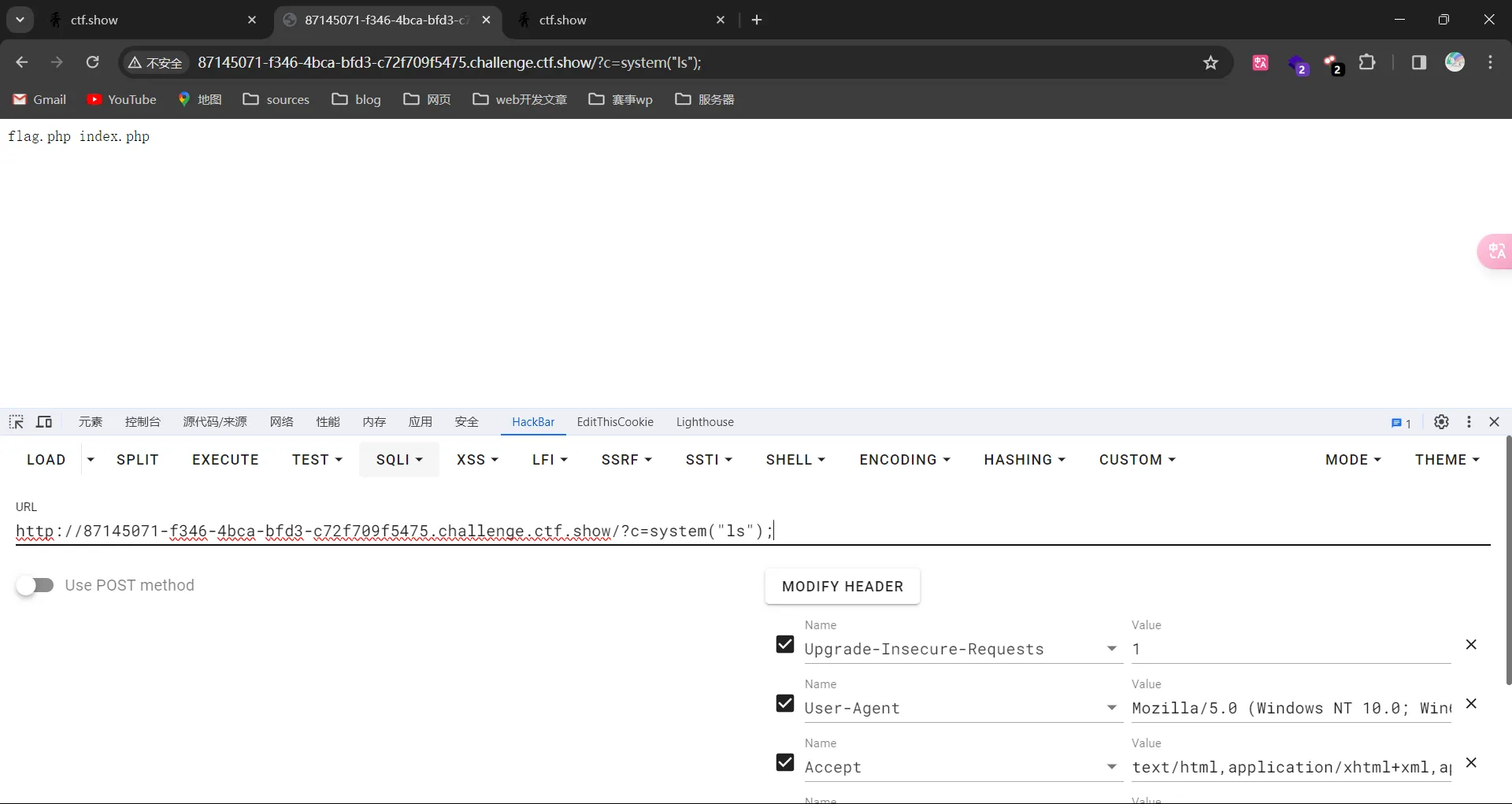This screenshot has width=1512, height=804.
Task: Expand the User-Agent header name dropdown
Action: point(1112,708)
